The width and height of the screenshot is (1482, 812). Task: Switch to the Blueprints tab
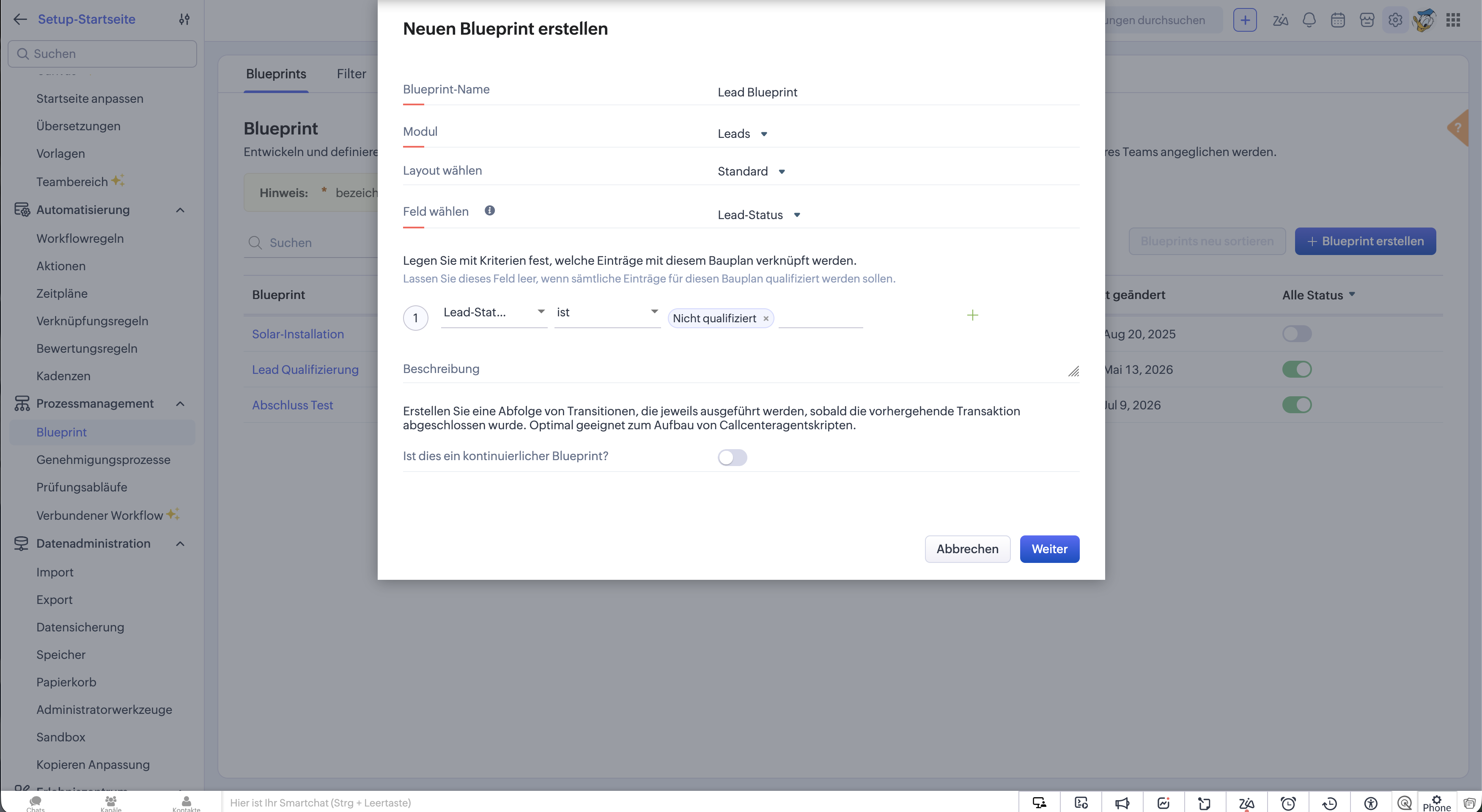coord(276,74)
